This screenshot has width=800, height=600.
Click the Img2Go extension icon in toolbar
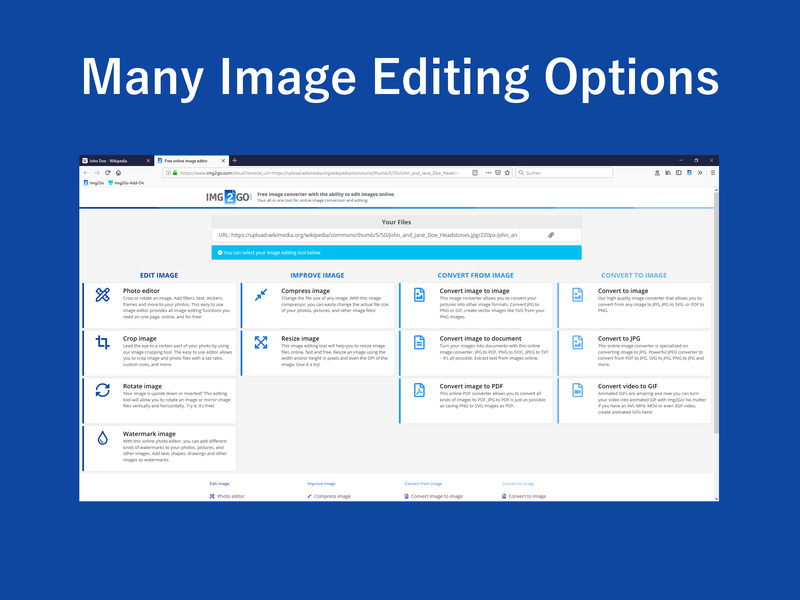pyautogui.click(x=689, y=173)
